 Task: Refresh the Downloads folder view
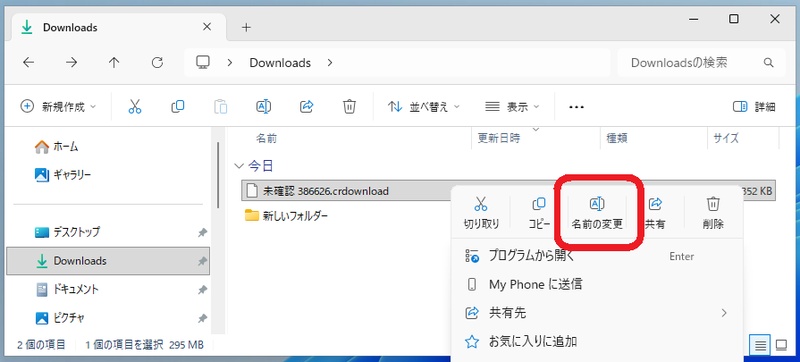pos(157,63)
